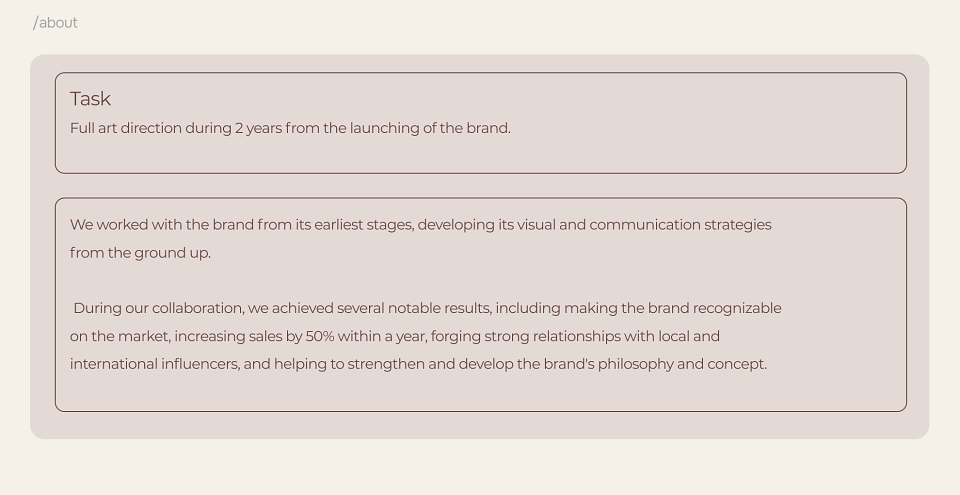Viewport: 960px width, 495px height.
Task: Click the line starting 'We worked with the brand'
Action: [x=421, y=225]
